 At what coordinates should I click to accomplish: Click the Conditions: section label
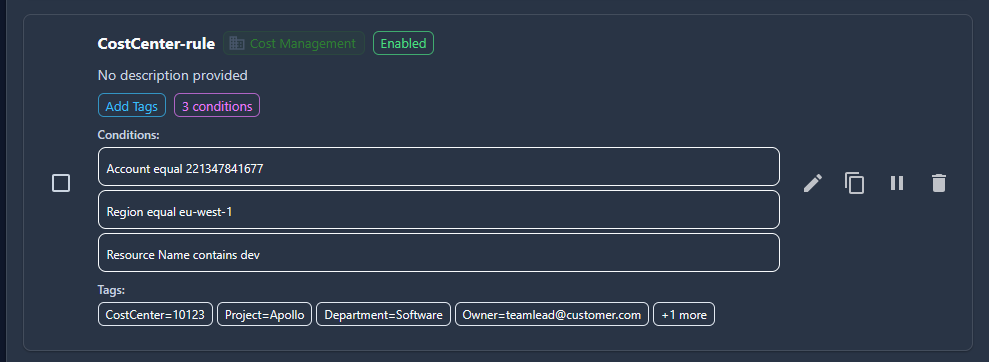point(129,134)
